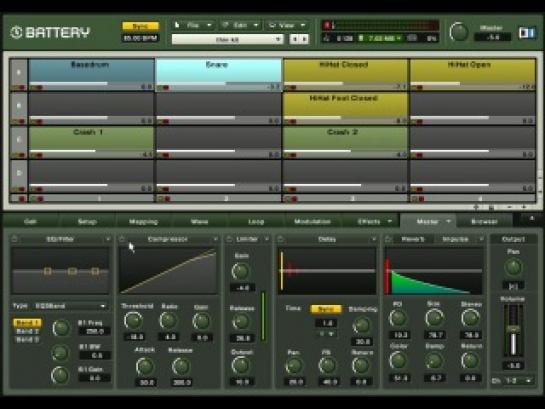Click the Battery logo
This screenshot has height=409, width=545.
pos(50,32)
